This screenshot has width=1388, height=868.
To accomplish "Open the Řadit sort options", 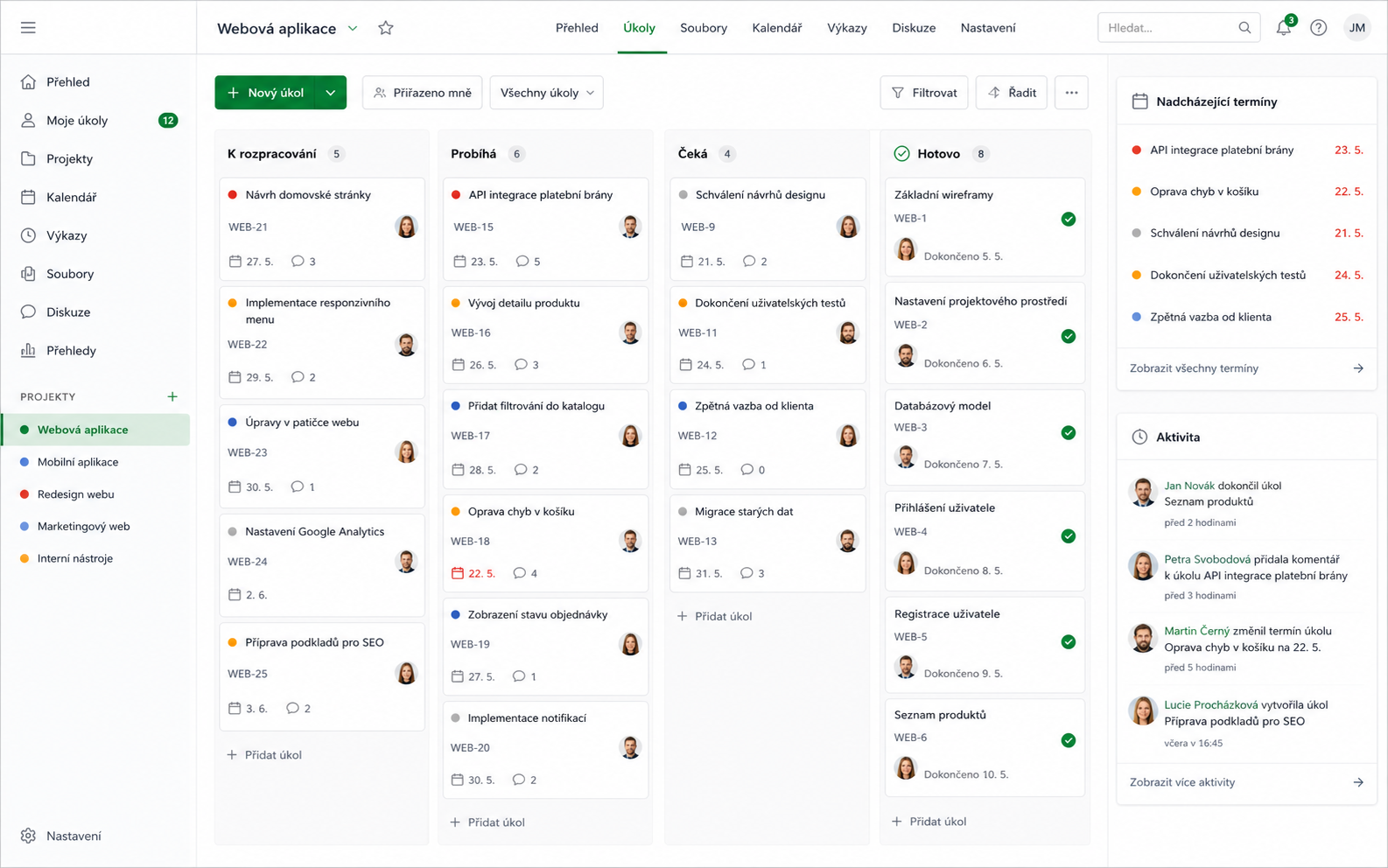I will tap(1012, 93).
